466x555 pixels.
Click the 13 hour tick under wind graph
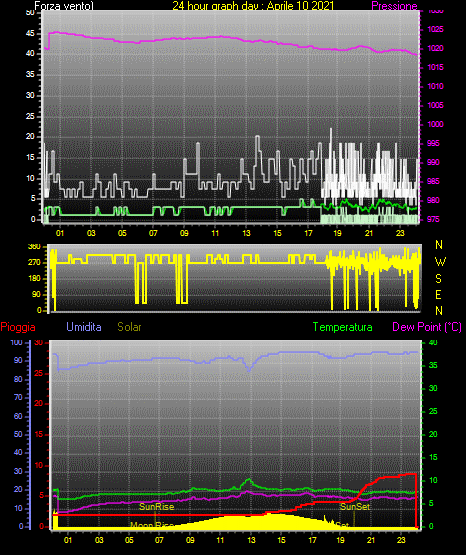click(x=246, y=233)
